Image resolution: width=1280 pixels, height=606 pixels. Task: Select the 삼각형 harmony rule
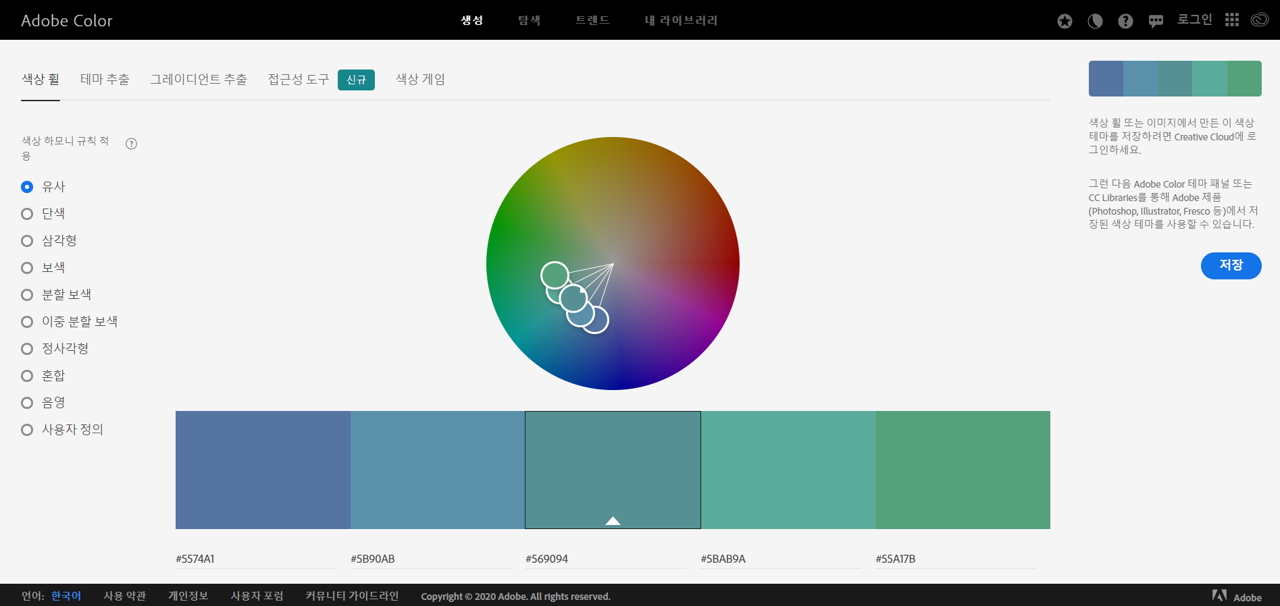[x=49, y=241]
